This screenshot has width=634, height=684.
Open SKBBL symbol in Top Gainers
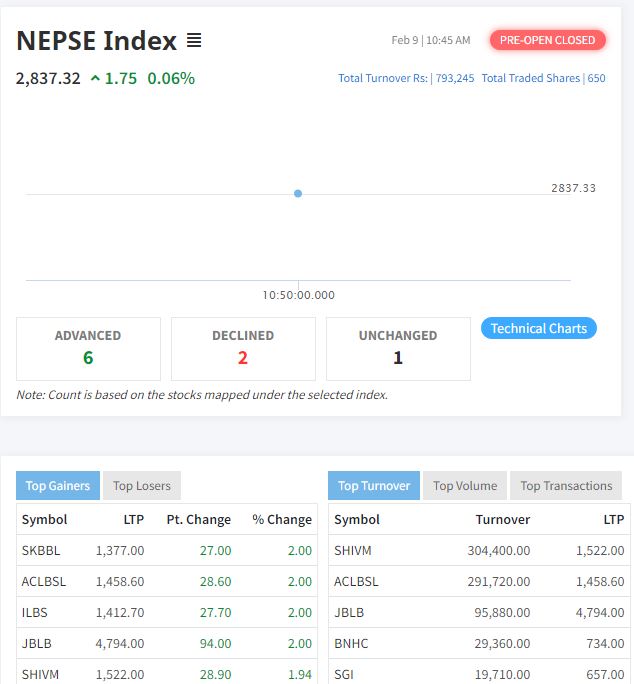(40, 550)
